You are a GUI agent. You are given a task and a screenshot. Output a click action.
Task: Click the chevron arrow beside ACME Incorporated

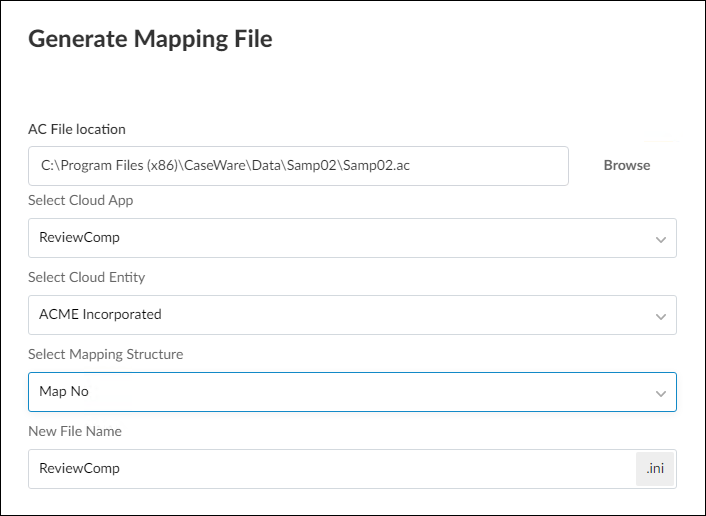660,316
